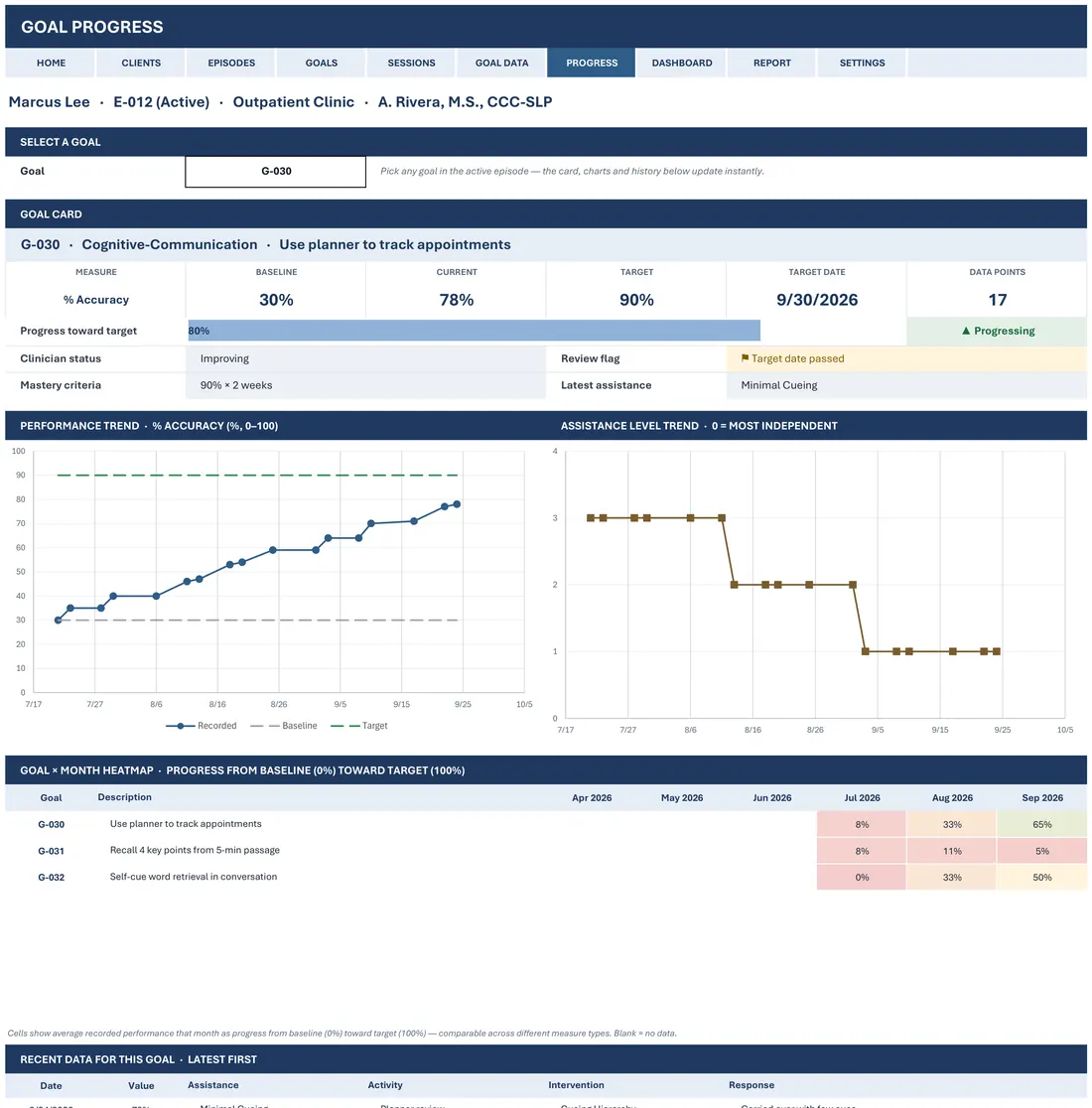Image resolution: width=1092 pixels, height=1108 pixels.
Task: Select the Clients tab
Action: [x=141, y=63]
